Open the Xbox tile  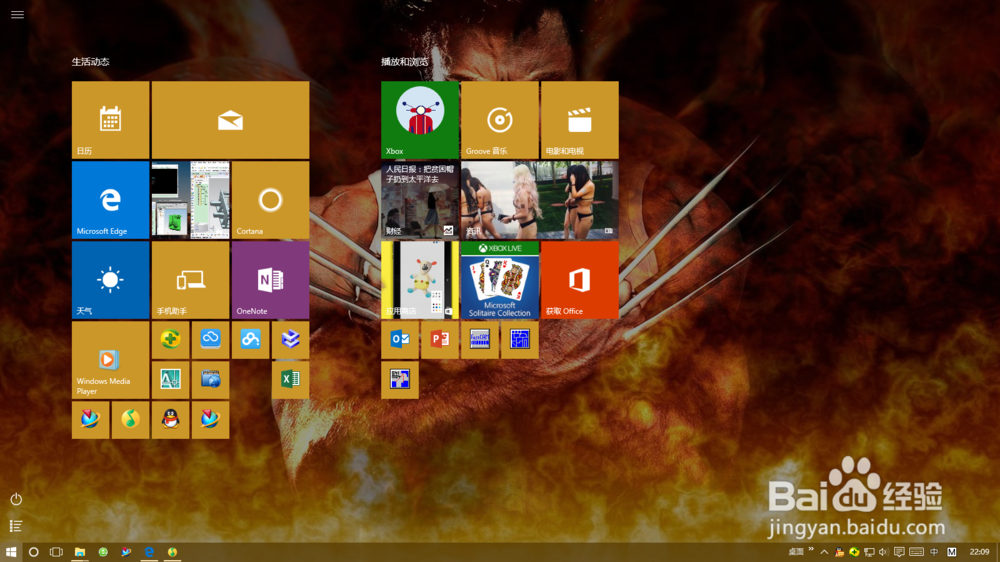coord(420,120)
